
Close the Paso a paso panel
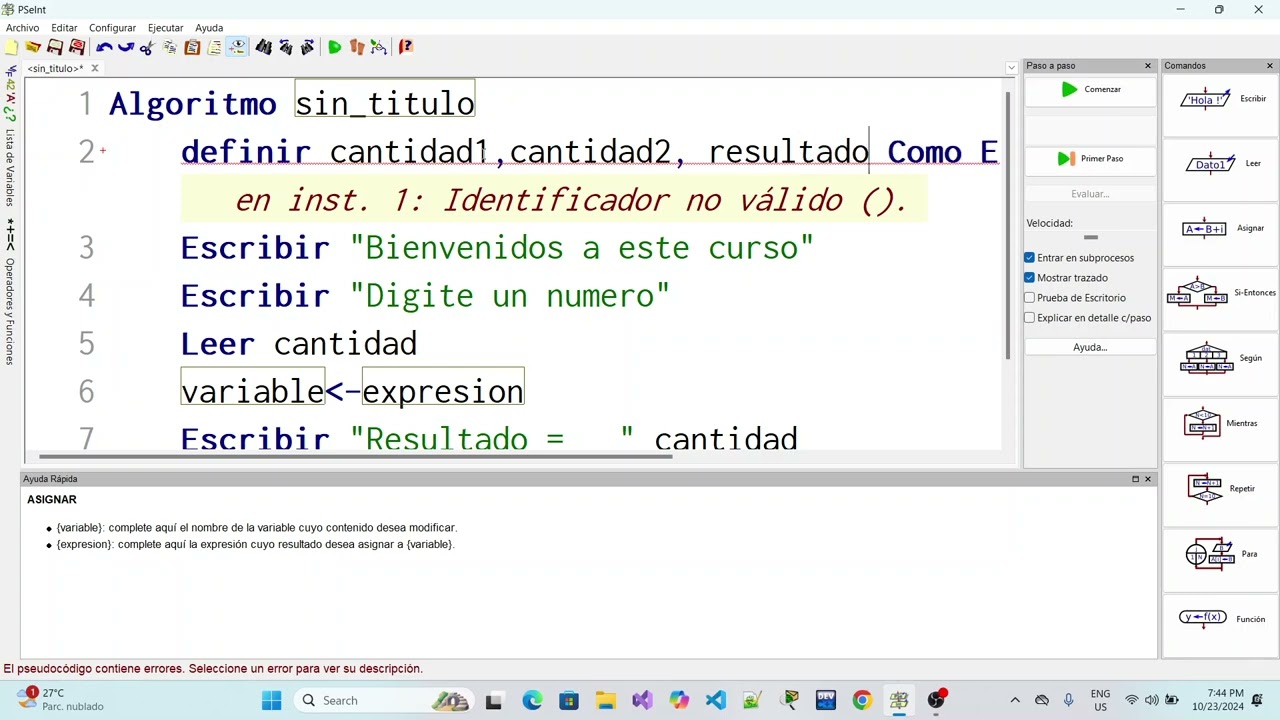click(1148, 66)
